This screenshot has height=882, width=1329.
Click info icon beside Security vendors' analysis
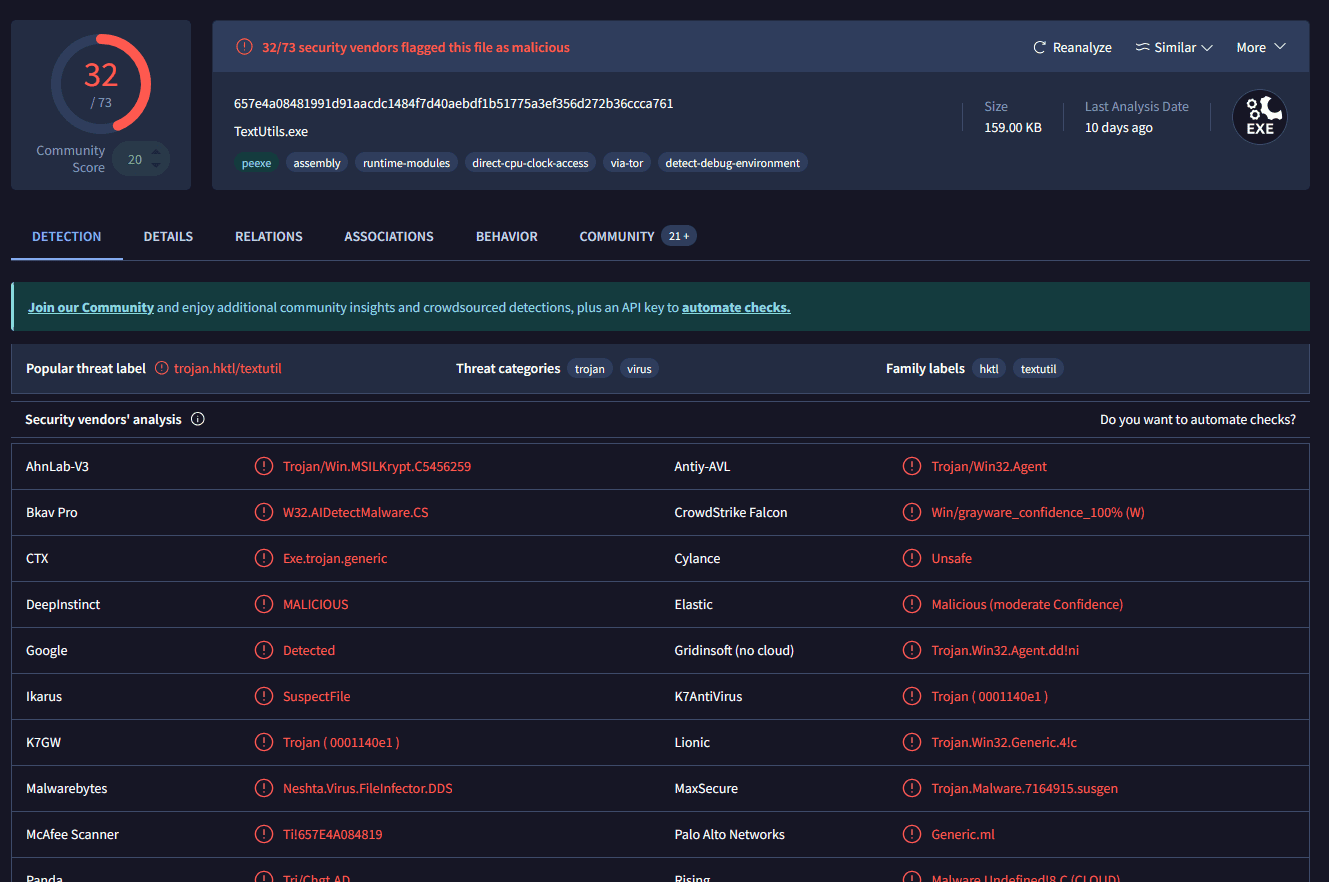point(198,419)
